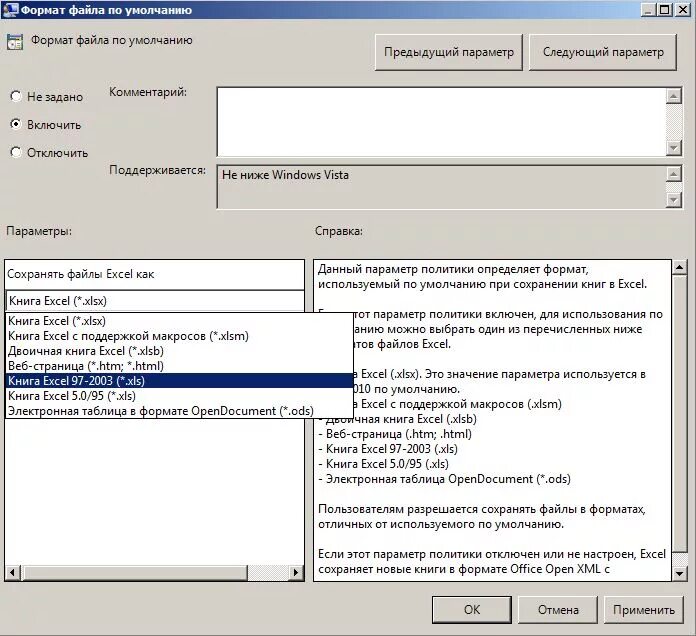
Task: Choose 'Двоичная книга Excel (*.xlsb)' option
Action: point(179,351)
